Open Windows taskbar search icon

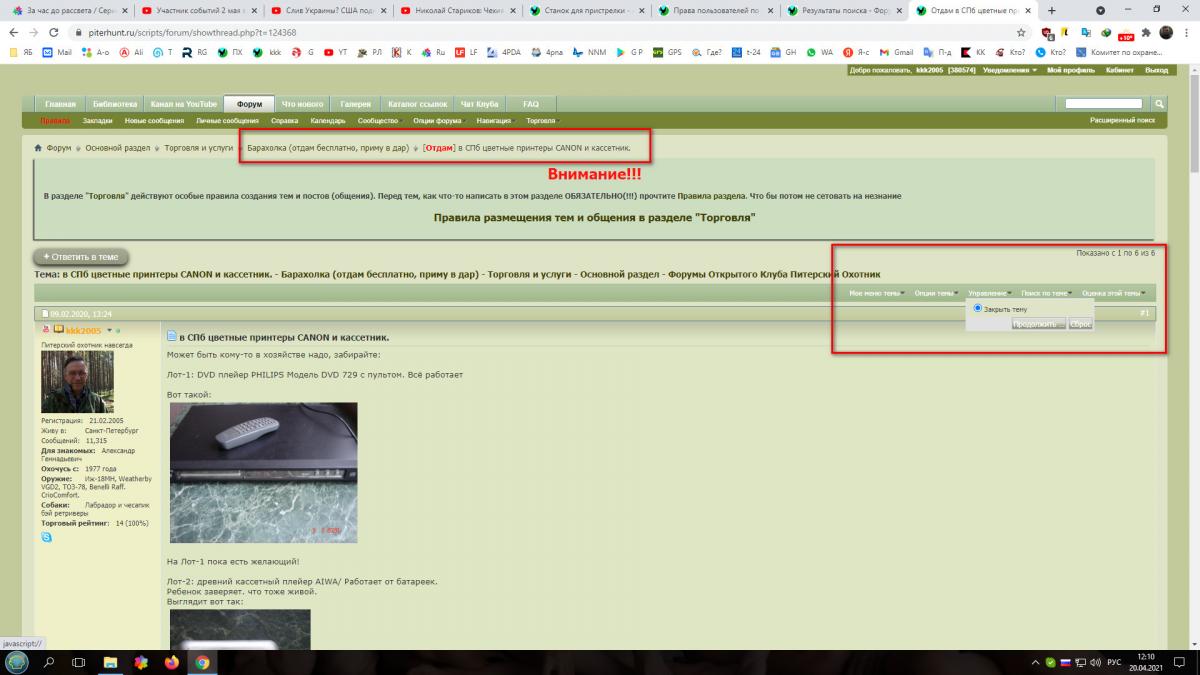tap(49, 662)
